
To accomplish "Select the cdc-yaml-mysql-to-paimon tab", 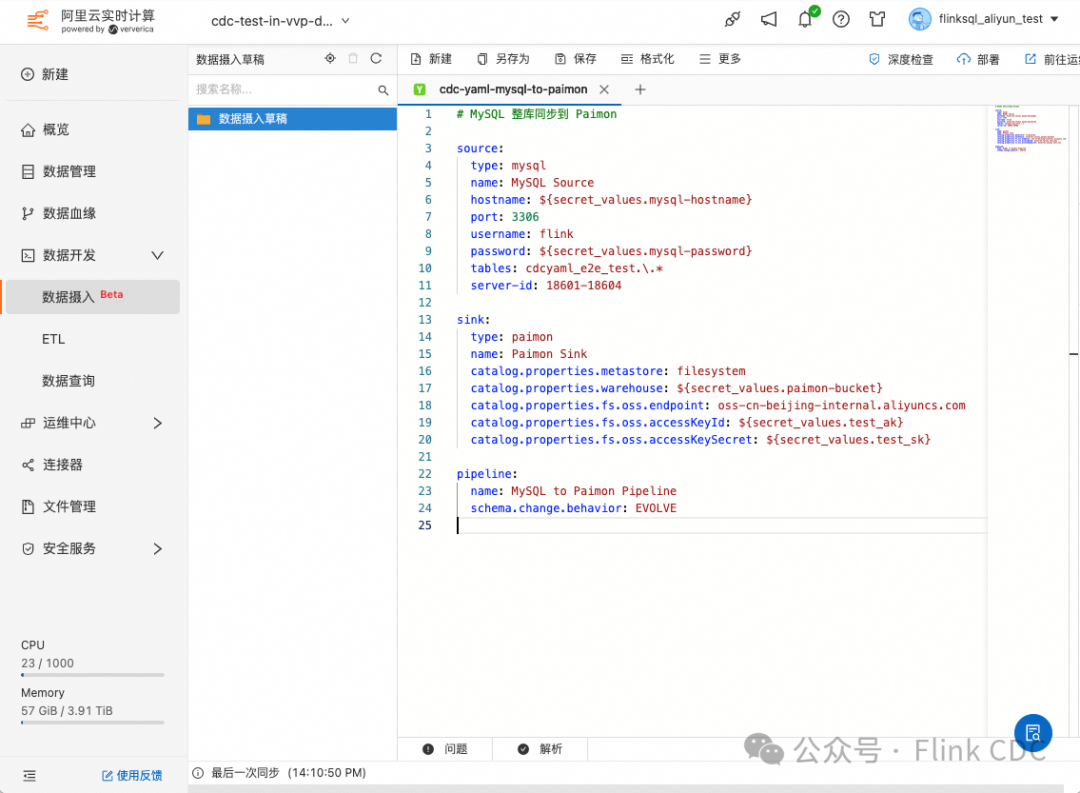I will pos(513,90).
